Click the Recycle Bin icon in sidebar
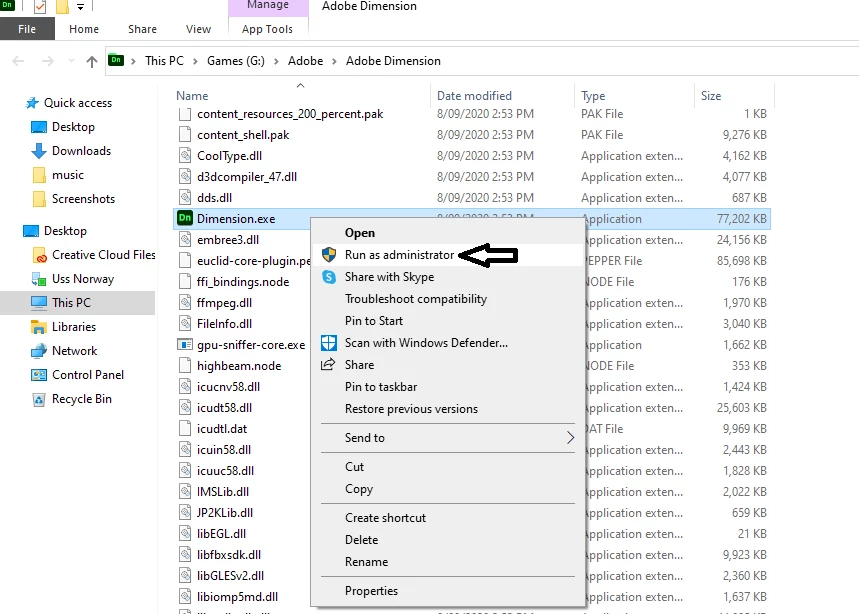The image size is (859, 614). 39,399
